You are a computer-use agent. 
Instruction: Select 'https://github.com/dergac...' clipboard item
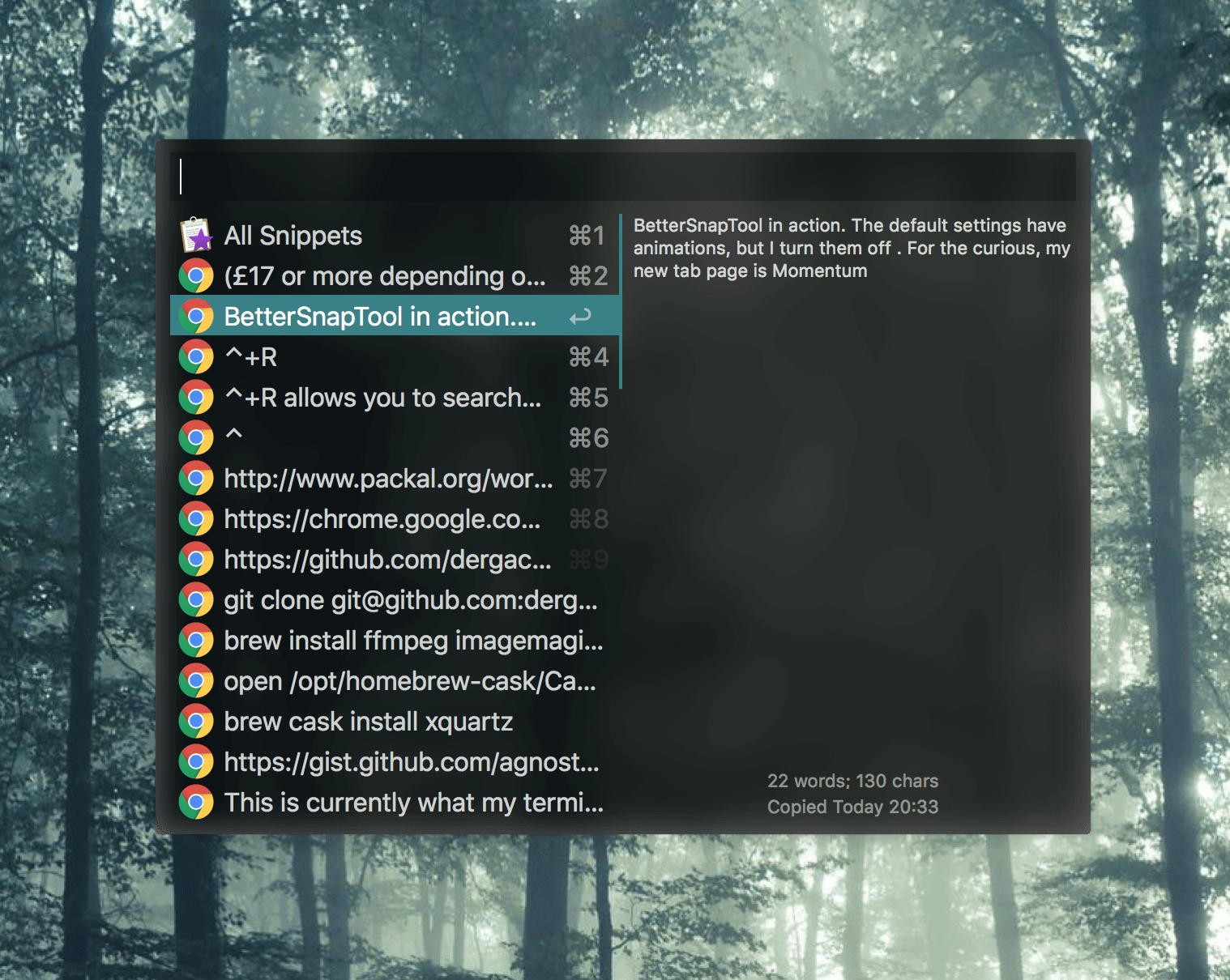[395, 559]
